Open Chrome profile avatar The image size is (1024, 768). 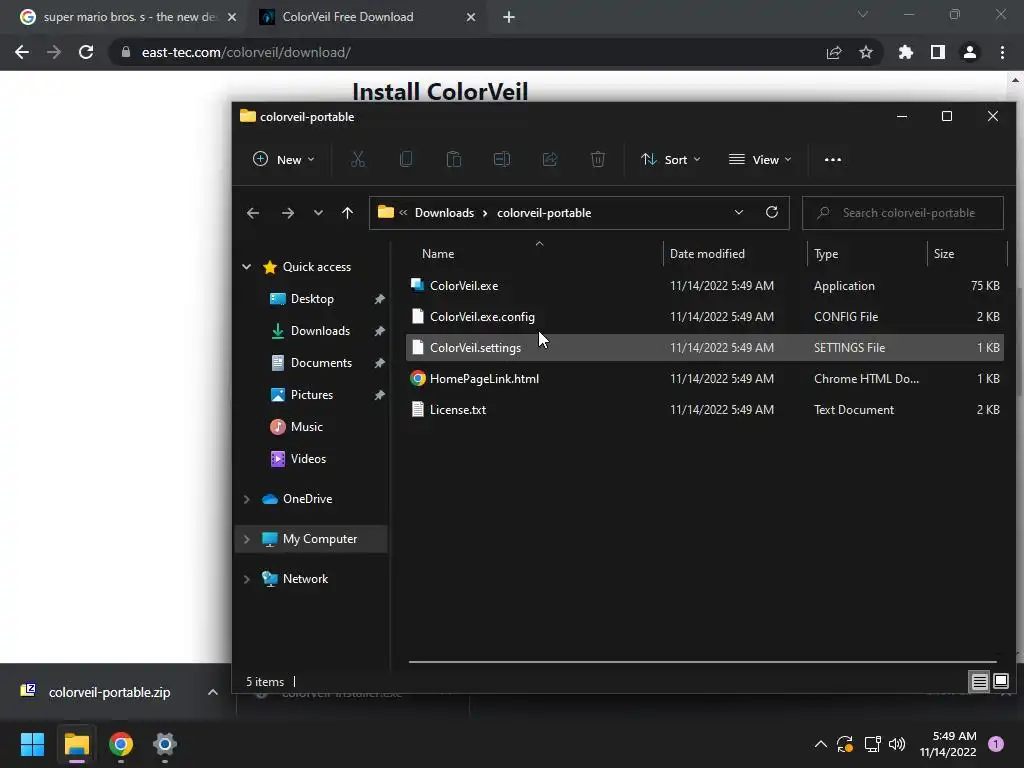coord(970,52)
